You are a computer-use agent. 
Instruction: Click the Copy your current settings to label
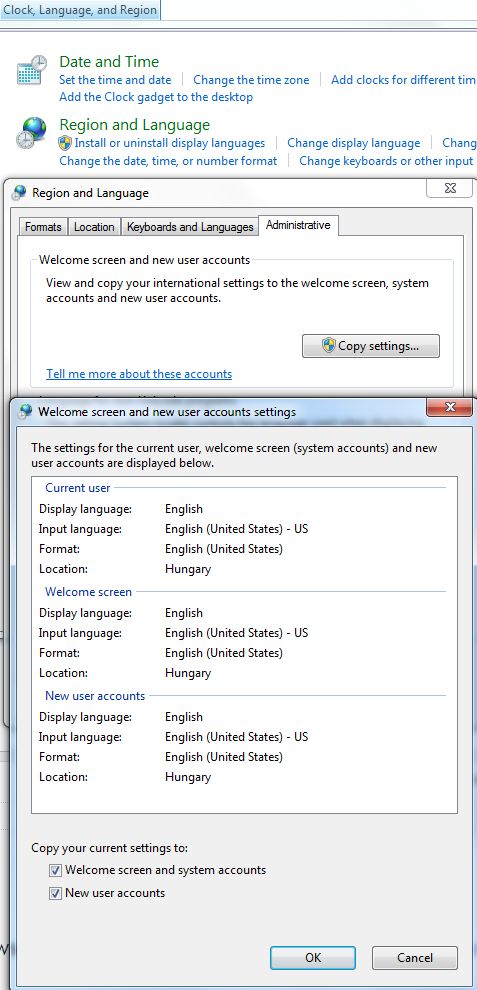pos(110,848)
